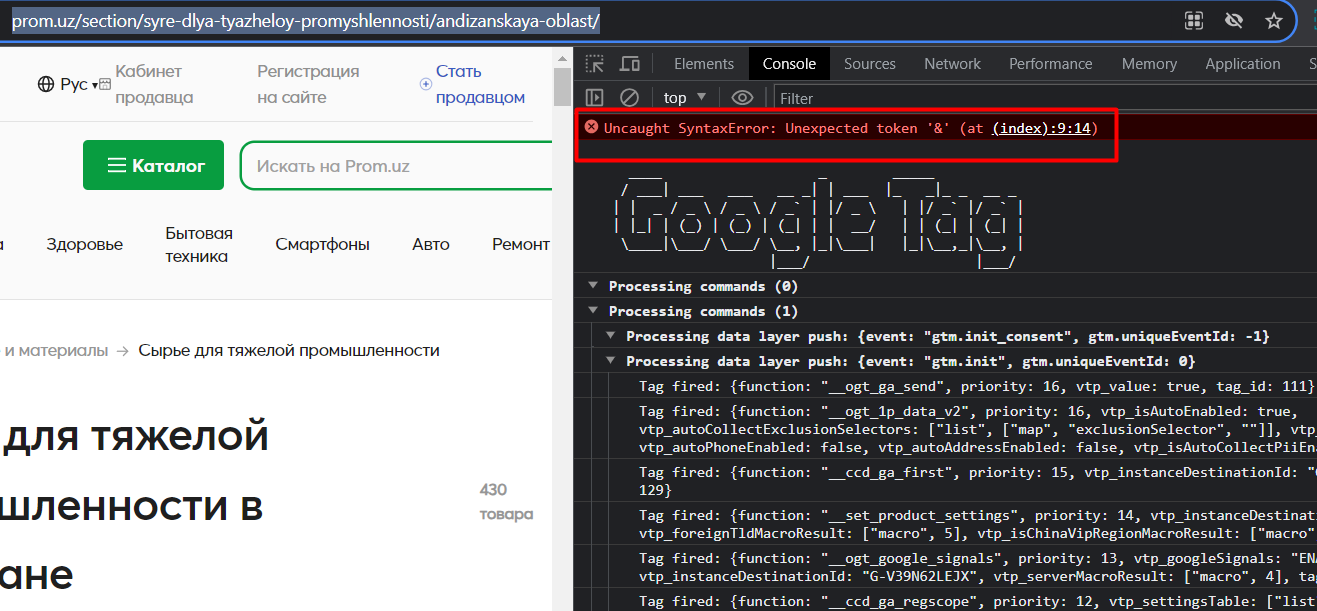The height and width of the screenshot is (611, 1317).
Task: Click the globe icon beside Рус
Action: [46, 85]
